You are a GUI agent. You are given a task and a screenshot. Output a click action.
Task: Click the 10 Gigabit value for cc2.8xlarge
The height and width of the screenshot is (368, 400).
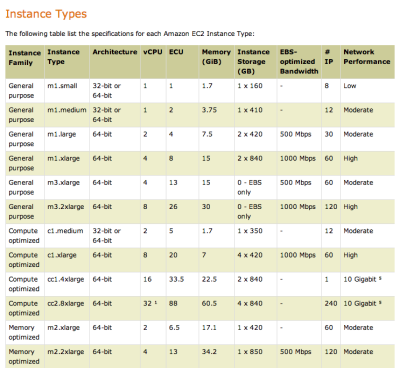pyautogui.click(x=363, y=304)
